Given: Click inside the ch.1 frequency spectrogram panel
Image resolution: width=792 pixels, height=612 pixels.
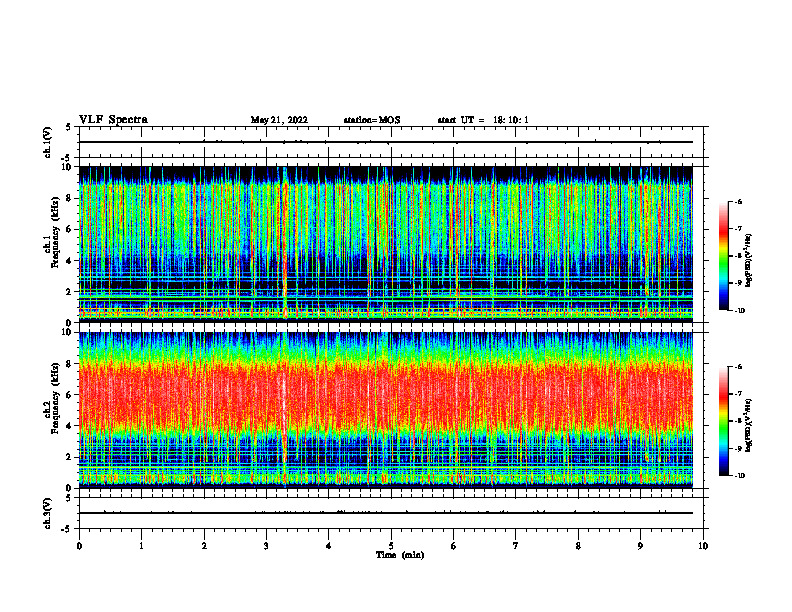Looking at the screenshot, I should tap(386, 244).
